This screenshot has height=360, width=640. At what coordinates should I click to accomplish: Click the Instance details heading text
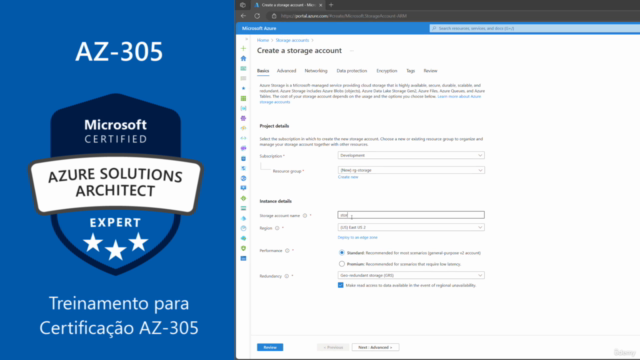[x=276, y=201]
